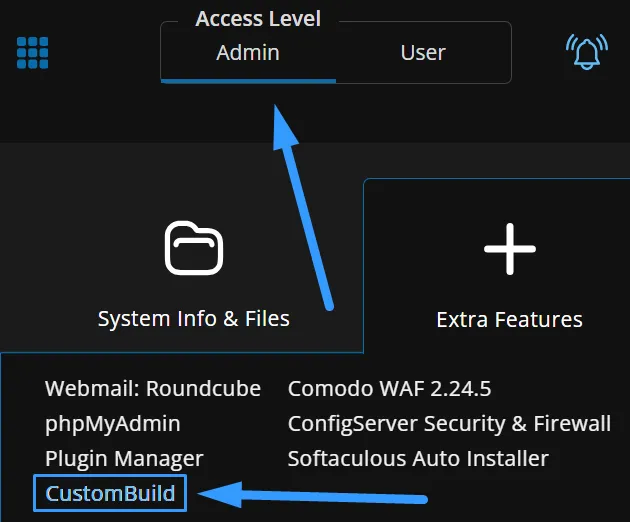Switch access level to User
Screen dimensions: 630x522
point(423,53)
